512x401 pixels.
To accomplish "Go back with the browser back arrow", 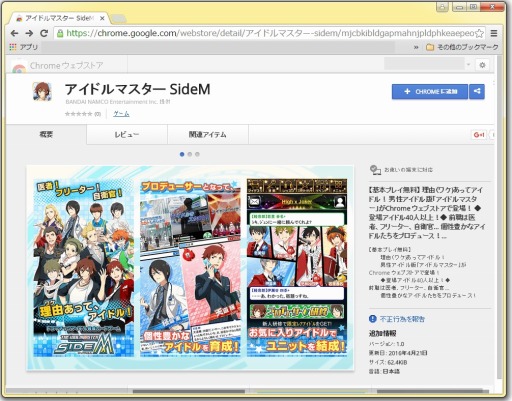I will pyautogui.click(x=14, y=33).
